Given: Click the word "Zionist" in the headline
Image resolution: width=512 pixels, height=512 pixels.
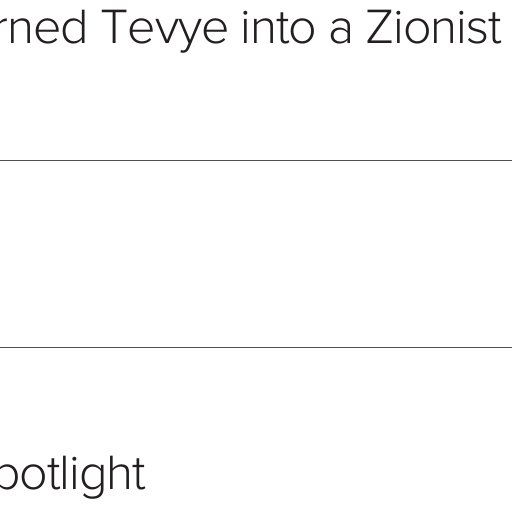Looking at the screenshot, I should (434, 27).
